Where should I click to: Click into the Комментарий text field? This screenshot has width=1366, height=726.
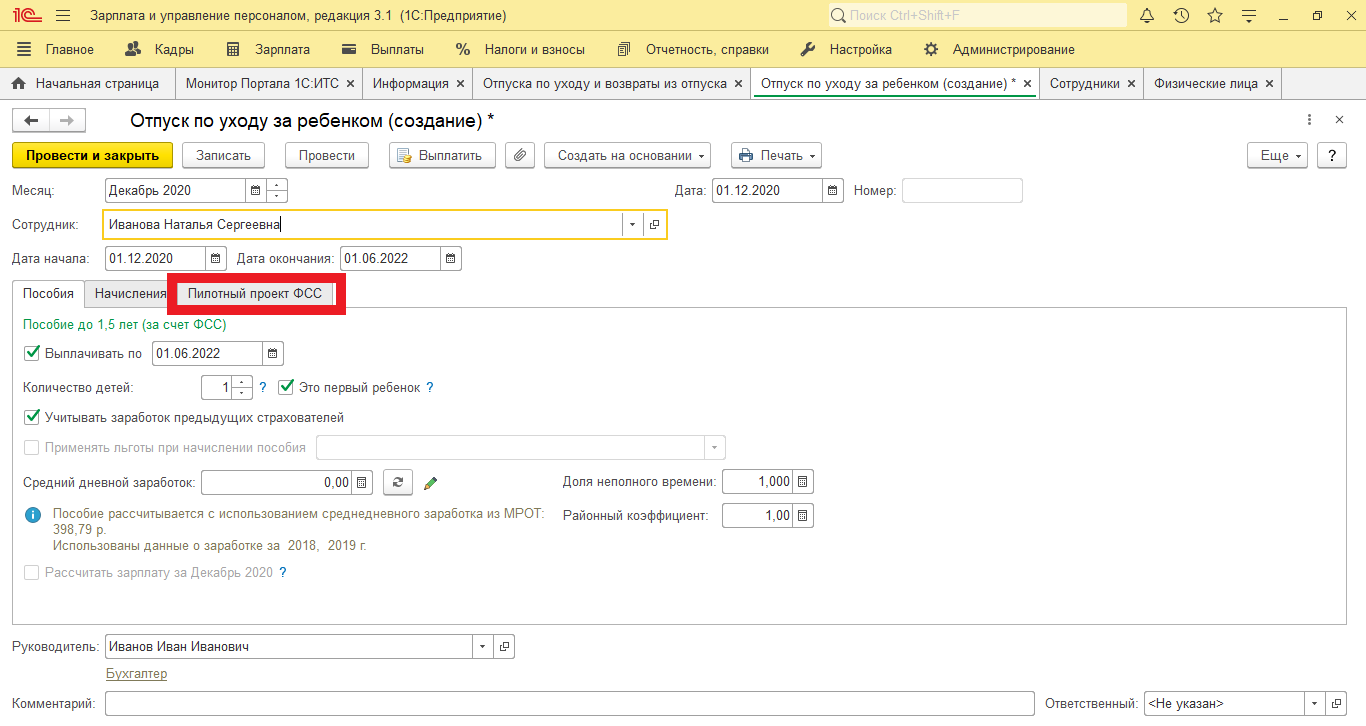(x=568, y=704)
